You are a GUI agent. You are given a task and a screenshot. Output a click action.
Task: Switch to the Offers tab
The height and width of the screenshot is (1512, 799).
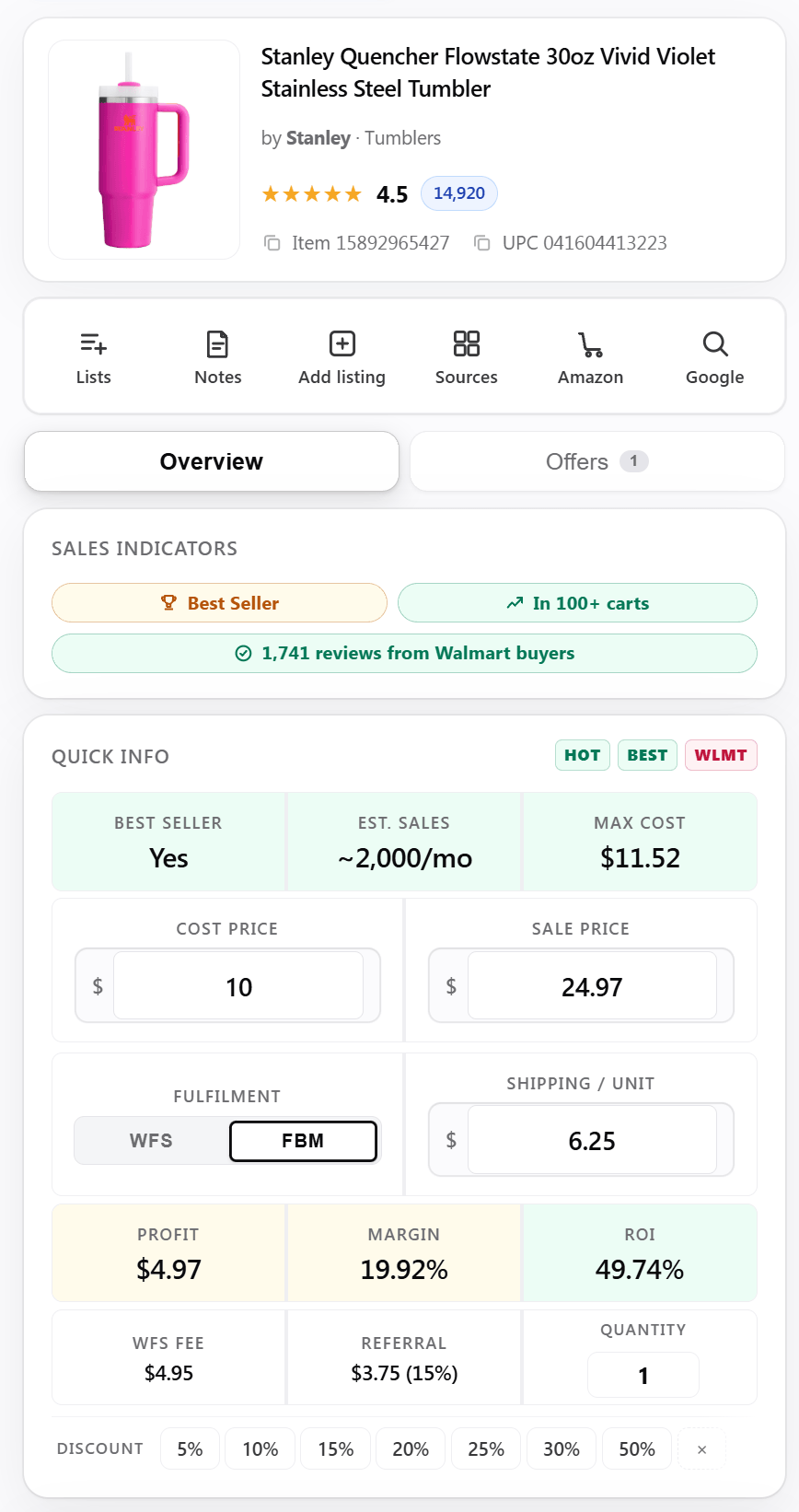pyautogui.click(x=596, y=461)
